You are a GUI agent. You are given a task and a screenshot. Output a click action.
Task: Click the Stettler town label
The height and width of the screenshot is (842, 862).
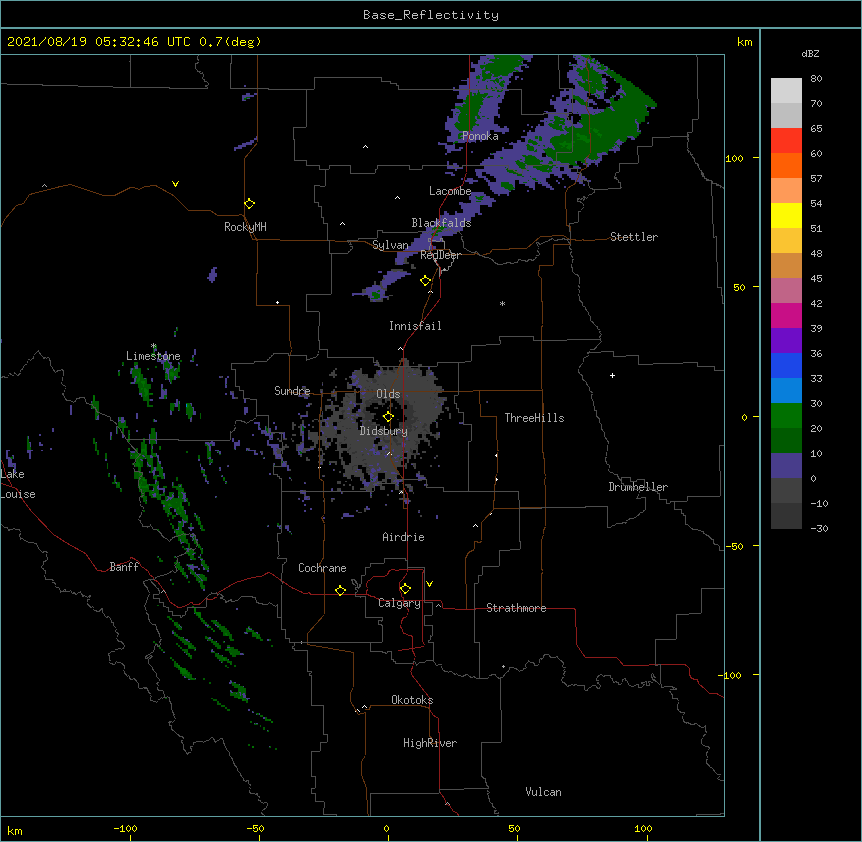(x=634, y=237)
